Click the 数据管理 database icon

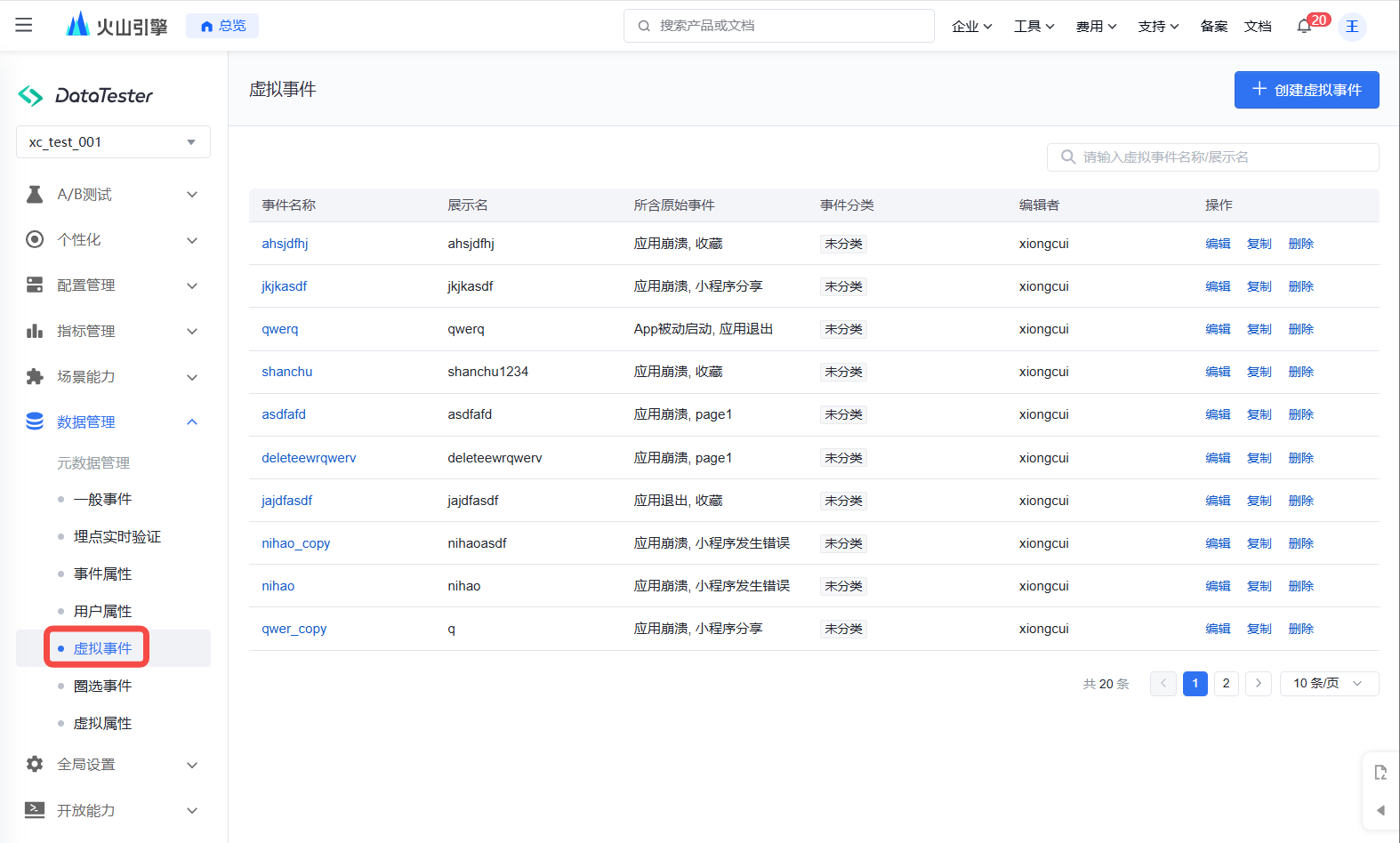[35, 421]
